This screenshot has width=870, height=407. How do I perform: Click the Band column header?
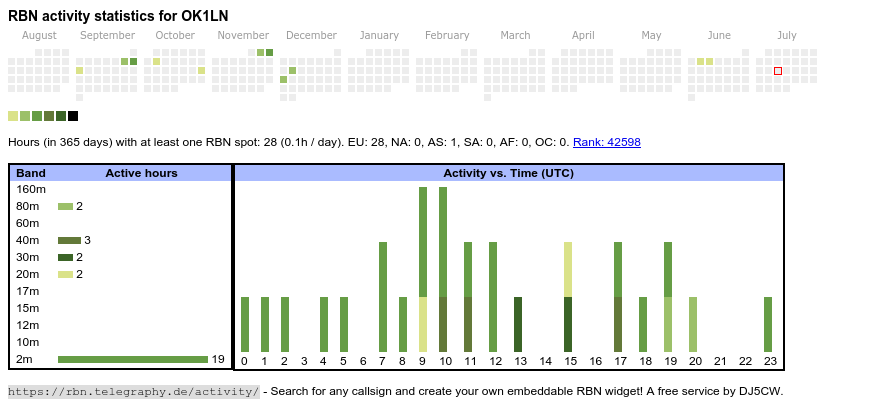[x=31, y=173]
